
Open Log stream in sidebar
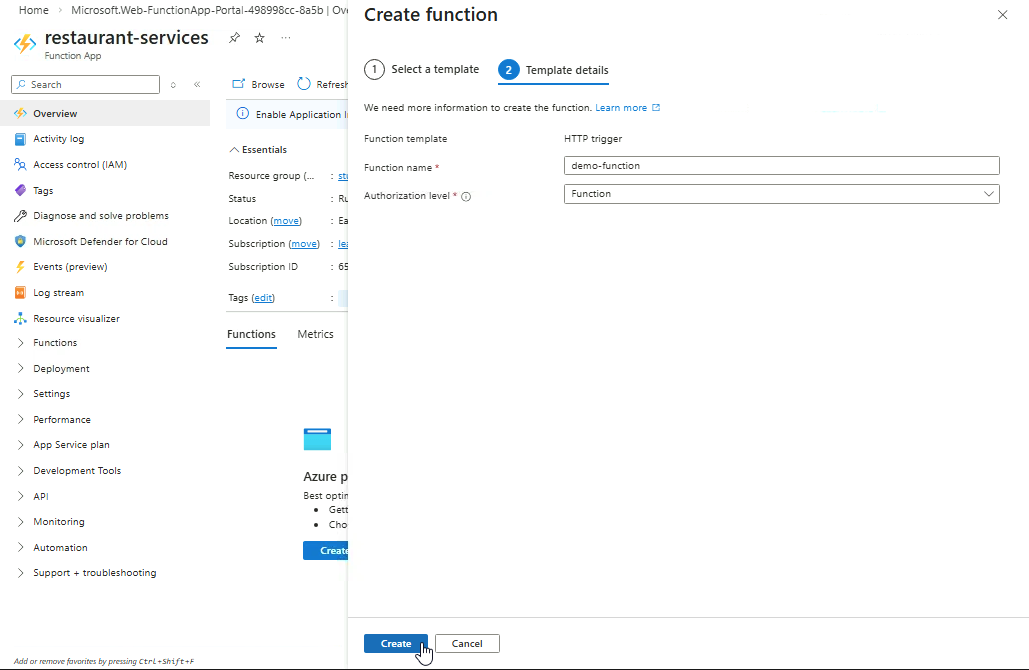tap(58, 293)
